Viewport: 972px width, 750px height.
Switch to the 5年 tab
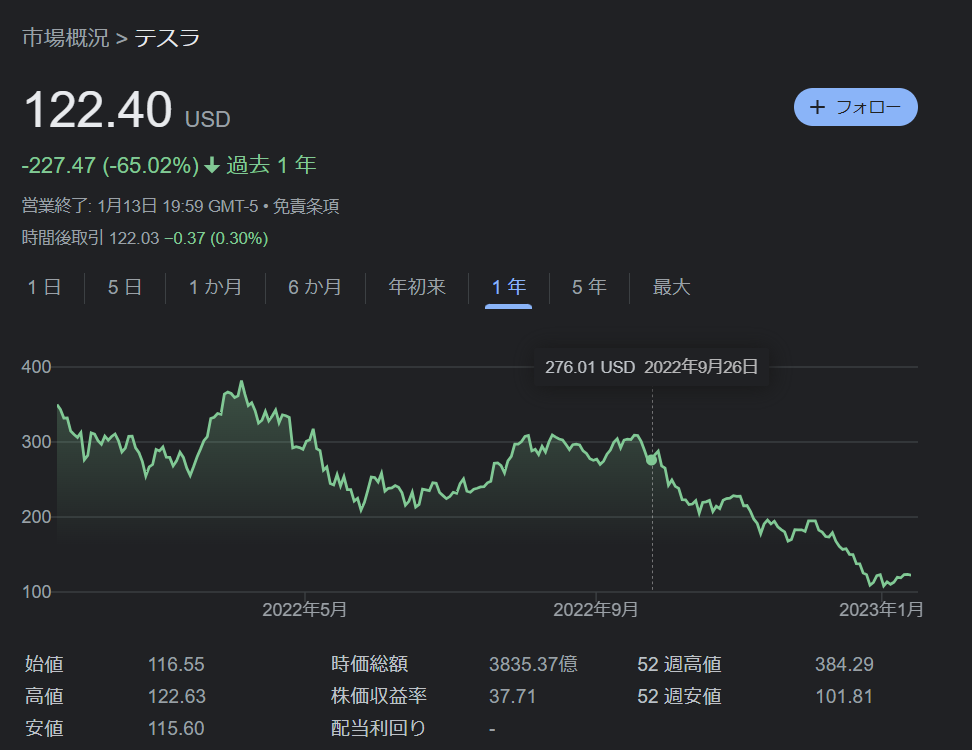(589, 287)
